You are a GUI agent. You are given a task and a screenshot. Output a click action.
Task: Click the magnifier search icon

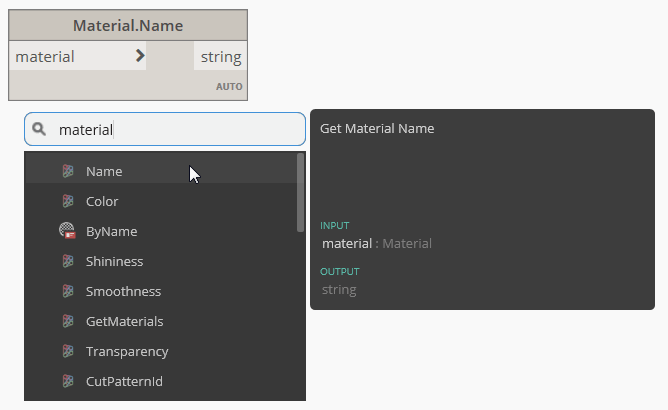40,129
